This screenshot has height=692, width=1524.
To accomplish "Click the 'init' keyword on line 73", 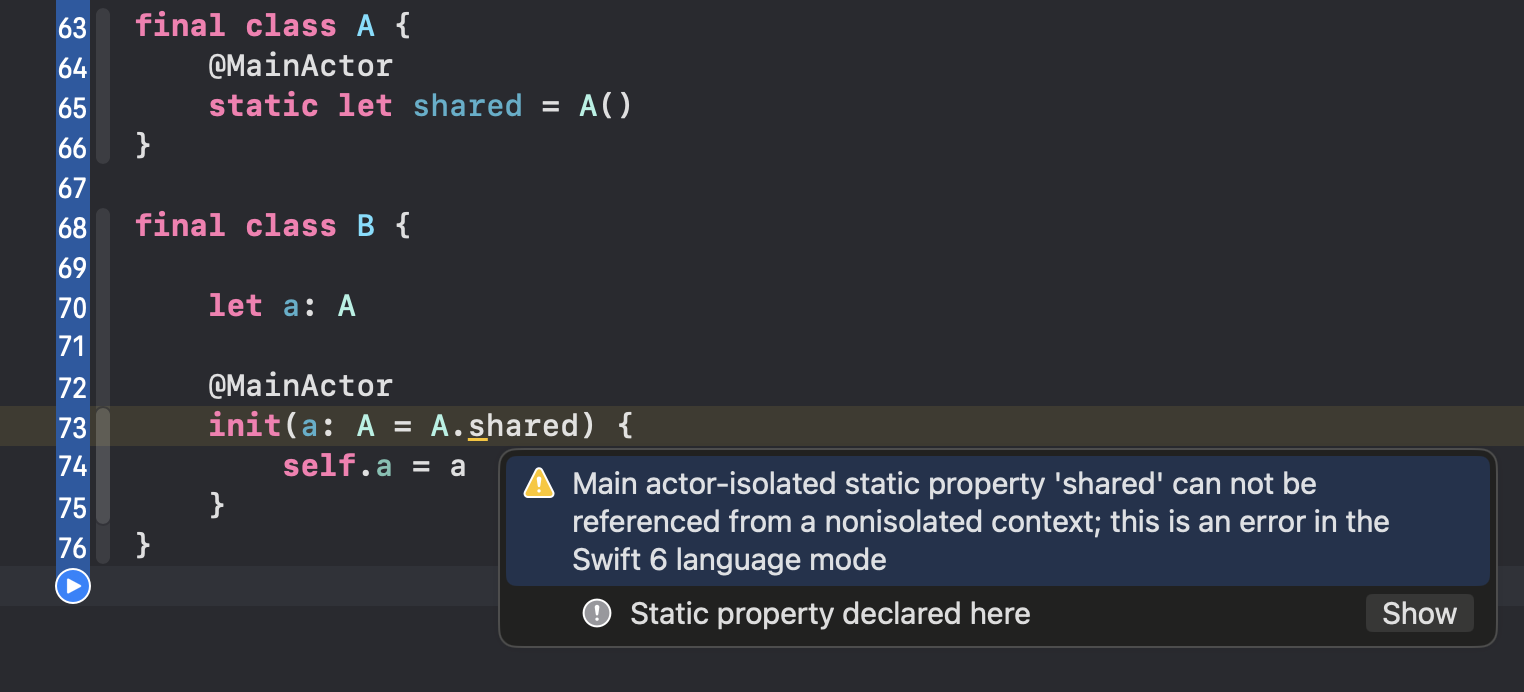I will (245, 426).
